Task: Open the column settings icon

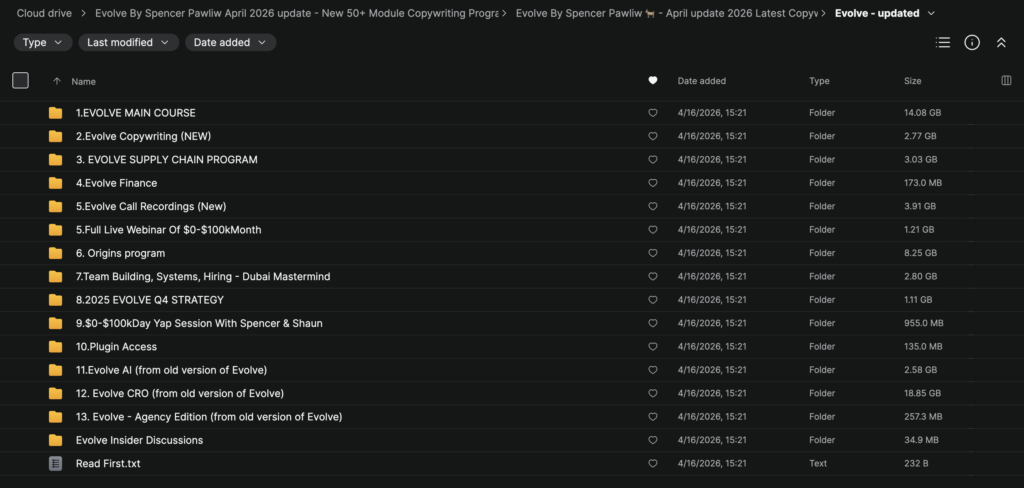Action: coord(1006,81)
